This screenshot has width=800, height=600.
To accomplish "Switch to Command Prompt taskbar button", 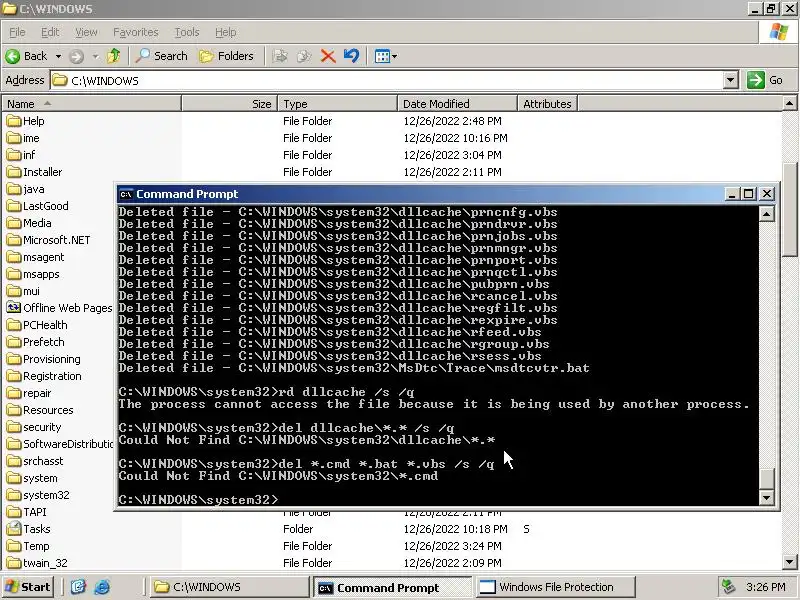I will pyautogui.click(x=391, y=588).
